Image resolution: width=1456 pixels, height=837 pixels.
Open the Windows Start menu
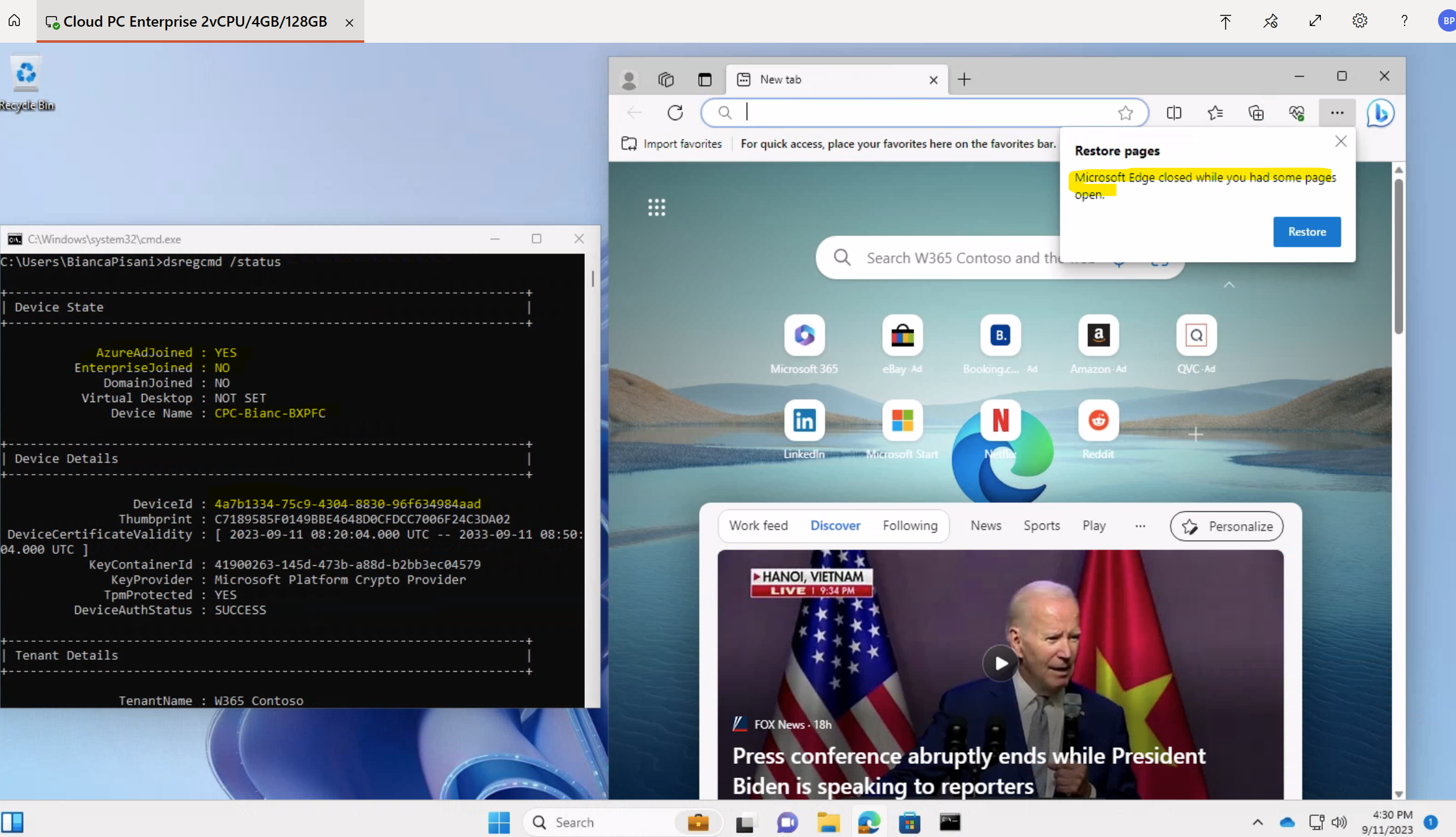(x=499, y=822)
